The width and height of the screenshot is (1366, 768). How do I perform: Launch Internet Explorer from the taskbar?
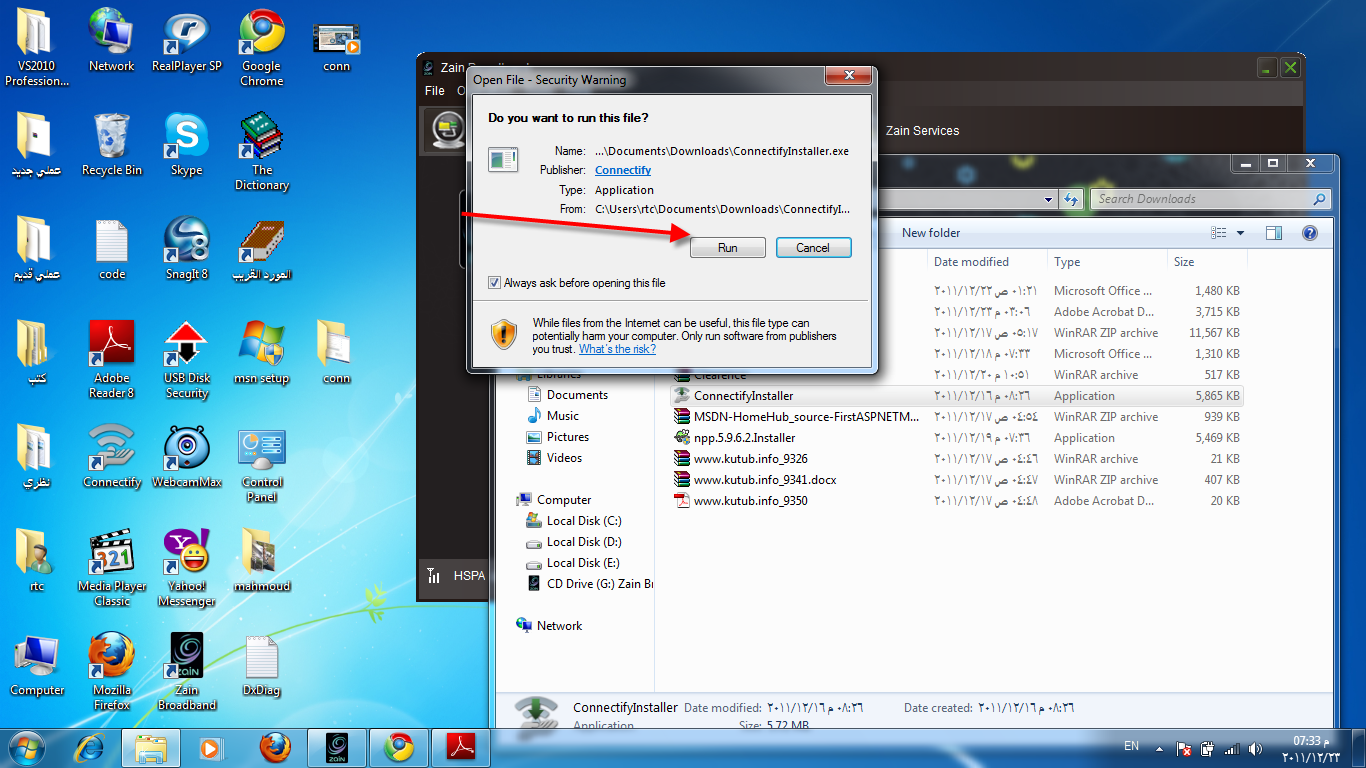tap(90, 748)
